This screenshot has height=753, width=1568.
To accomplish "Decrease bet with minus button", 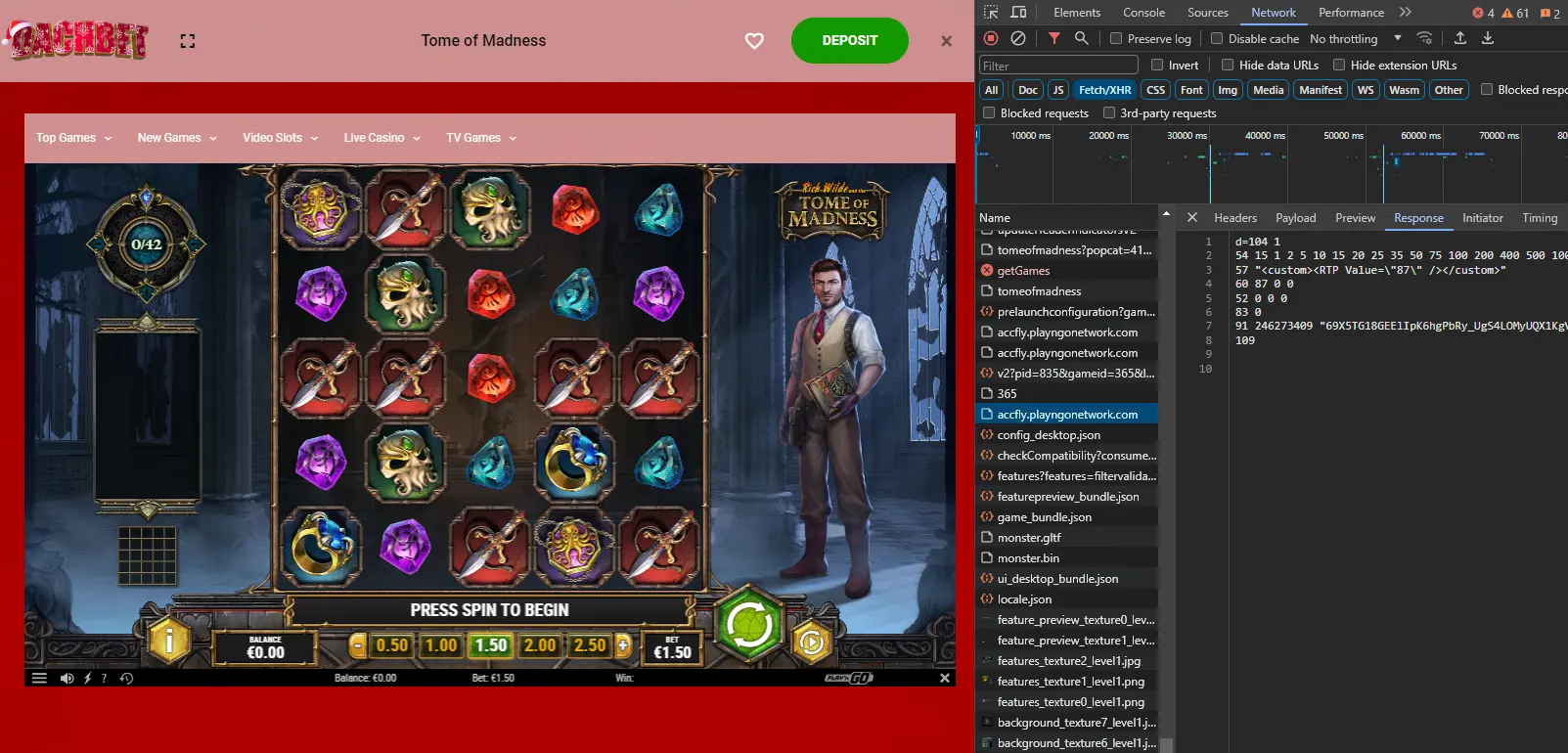I will point(358,645).
